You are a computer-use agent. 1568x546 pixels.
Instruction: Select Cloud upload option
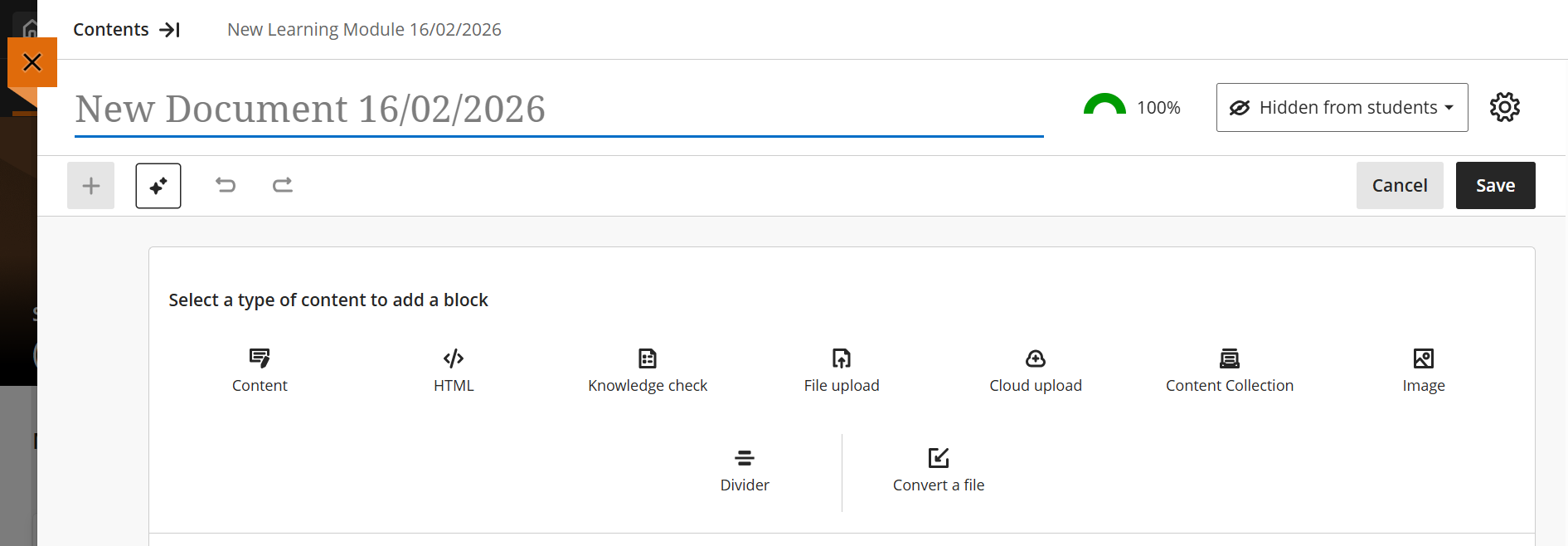1036,370
